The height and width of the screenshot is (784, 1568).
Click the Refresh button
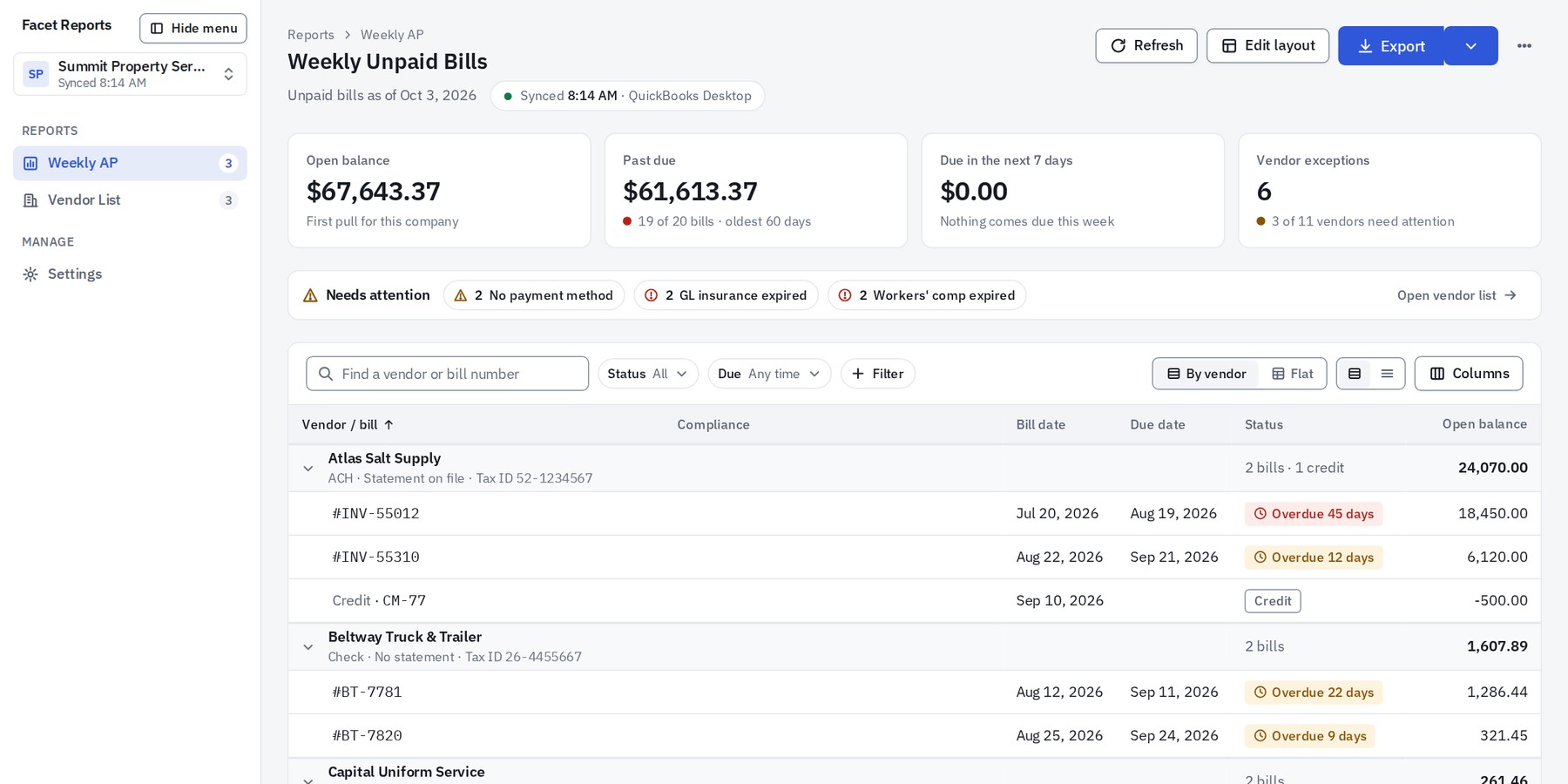tap(1146, 46)
